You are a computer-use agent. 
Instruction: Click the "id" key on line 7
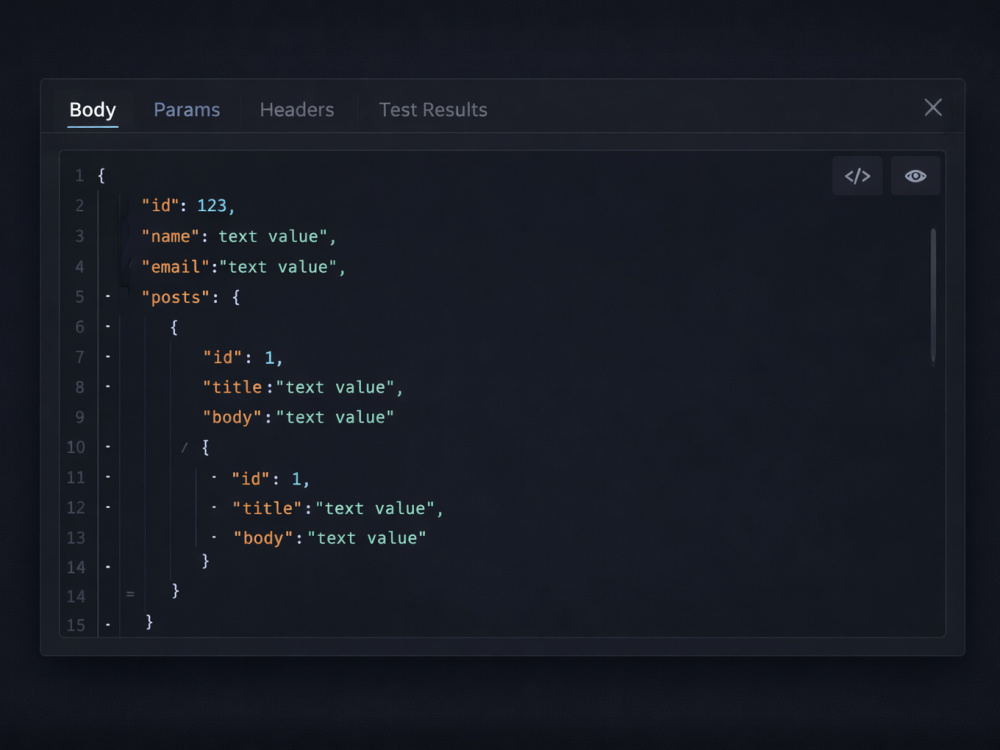(222, 357)
